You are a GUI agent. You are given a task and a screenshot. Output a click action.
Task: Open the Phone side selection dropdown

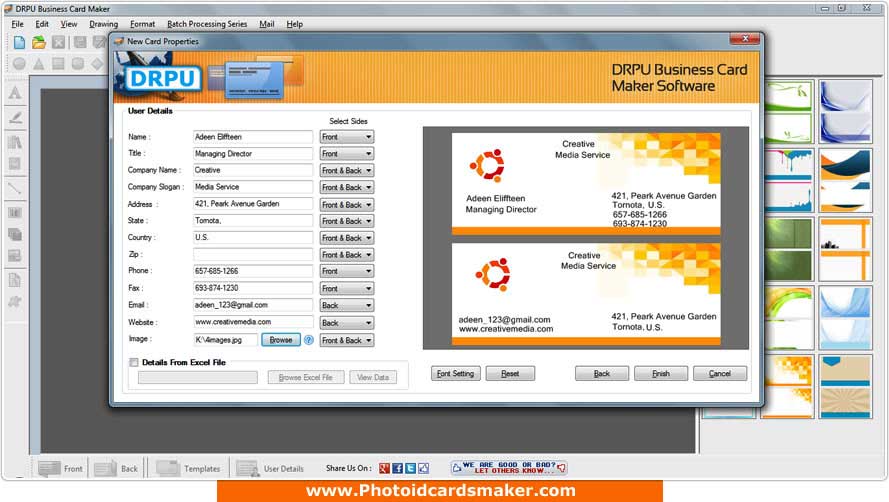click(x=346, y=271)
